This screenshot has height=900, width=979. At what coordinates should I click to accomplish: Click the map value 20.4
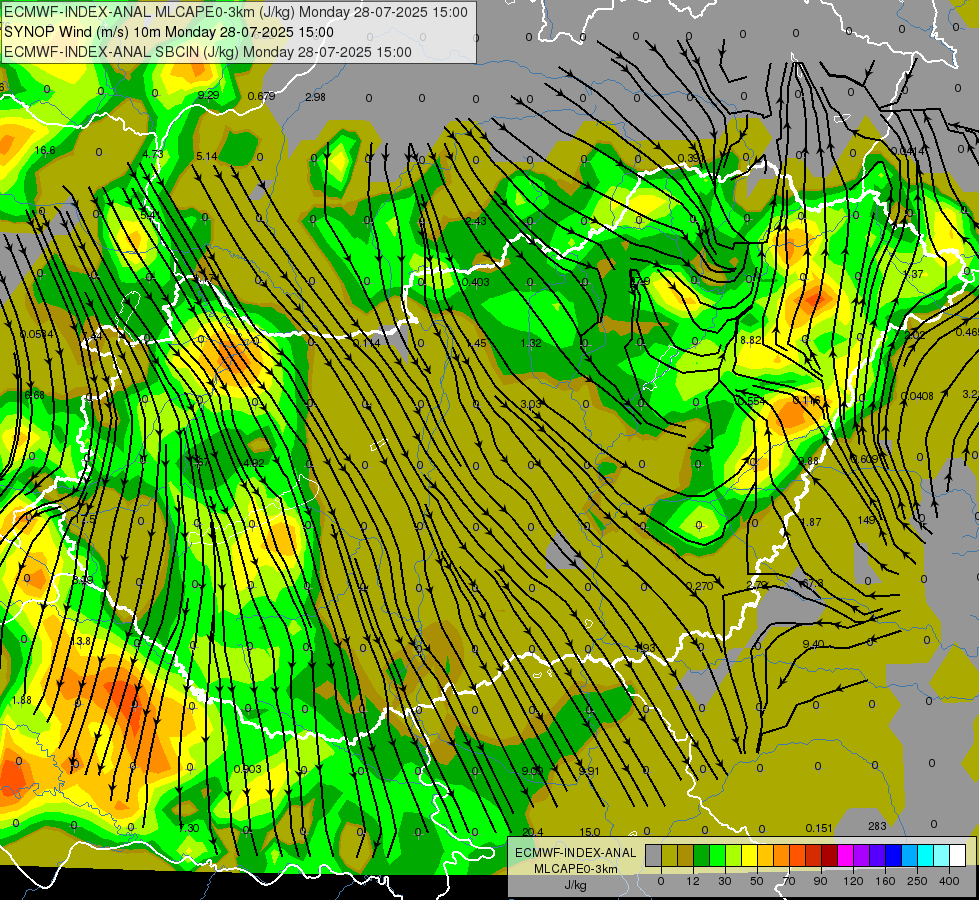(x=533, y=832)
